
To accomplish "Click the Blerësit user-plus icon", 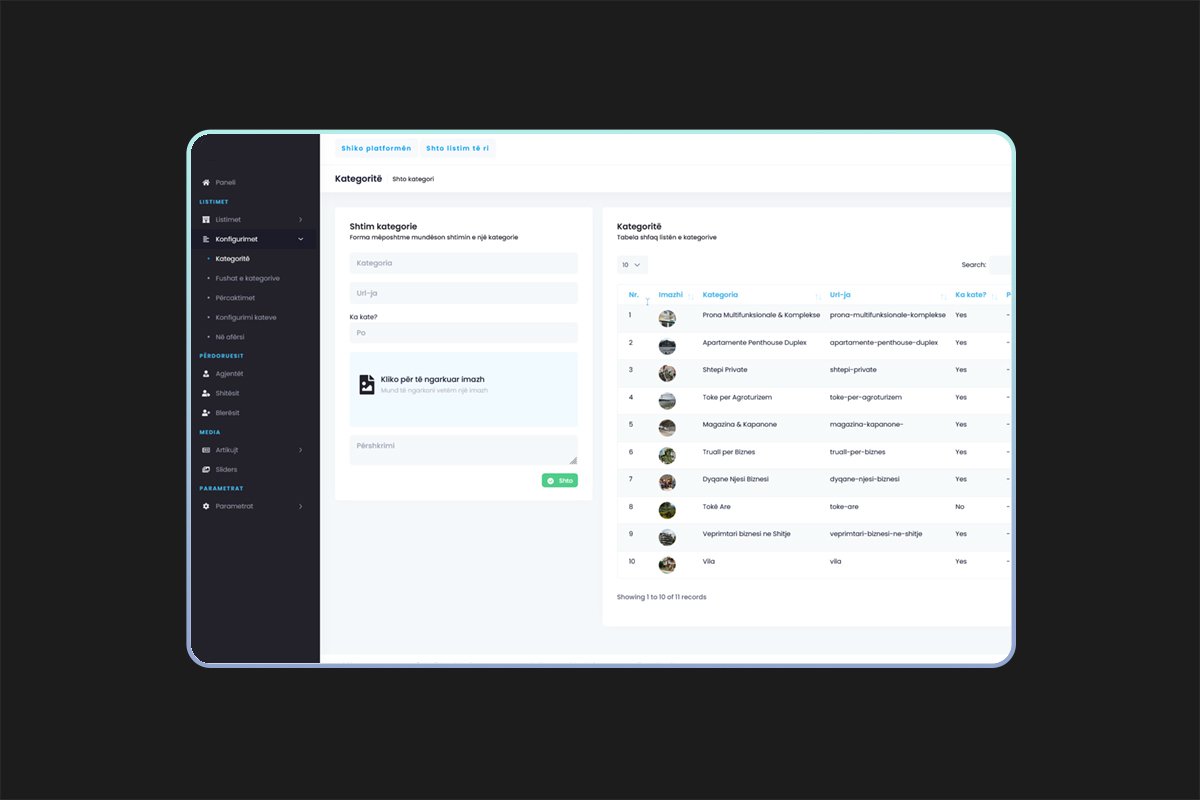I will tap(206, 413).
